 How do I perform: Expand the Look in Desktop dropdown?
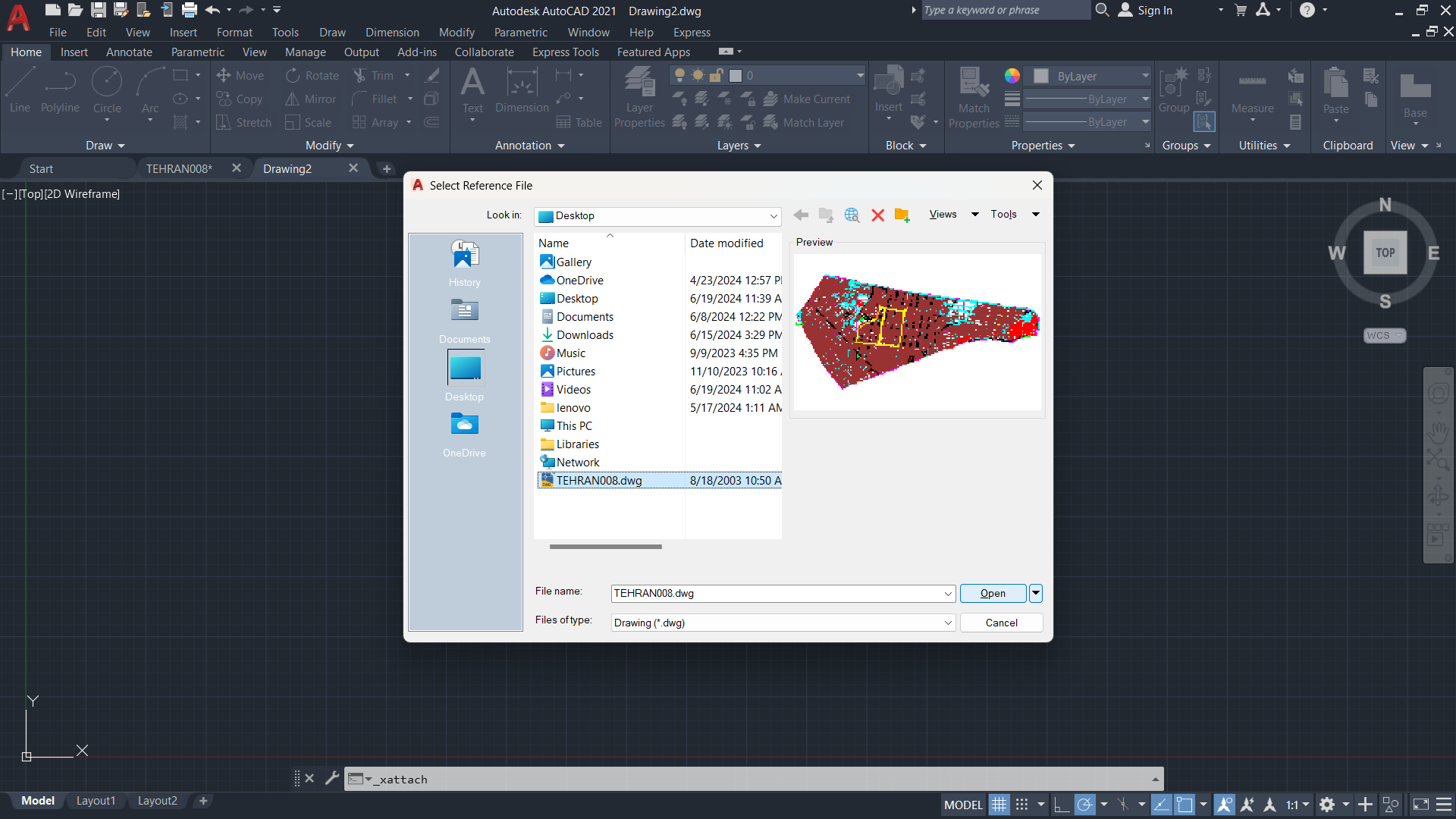tap(772, 215)
